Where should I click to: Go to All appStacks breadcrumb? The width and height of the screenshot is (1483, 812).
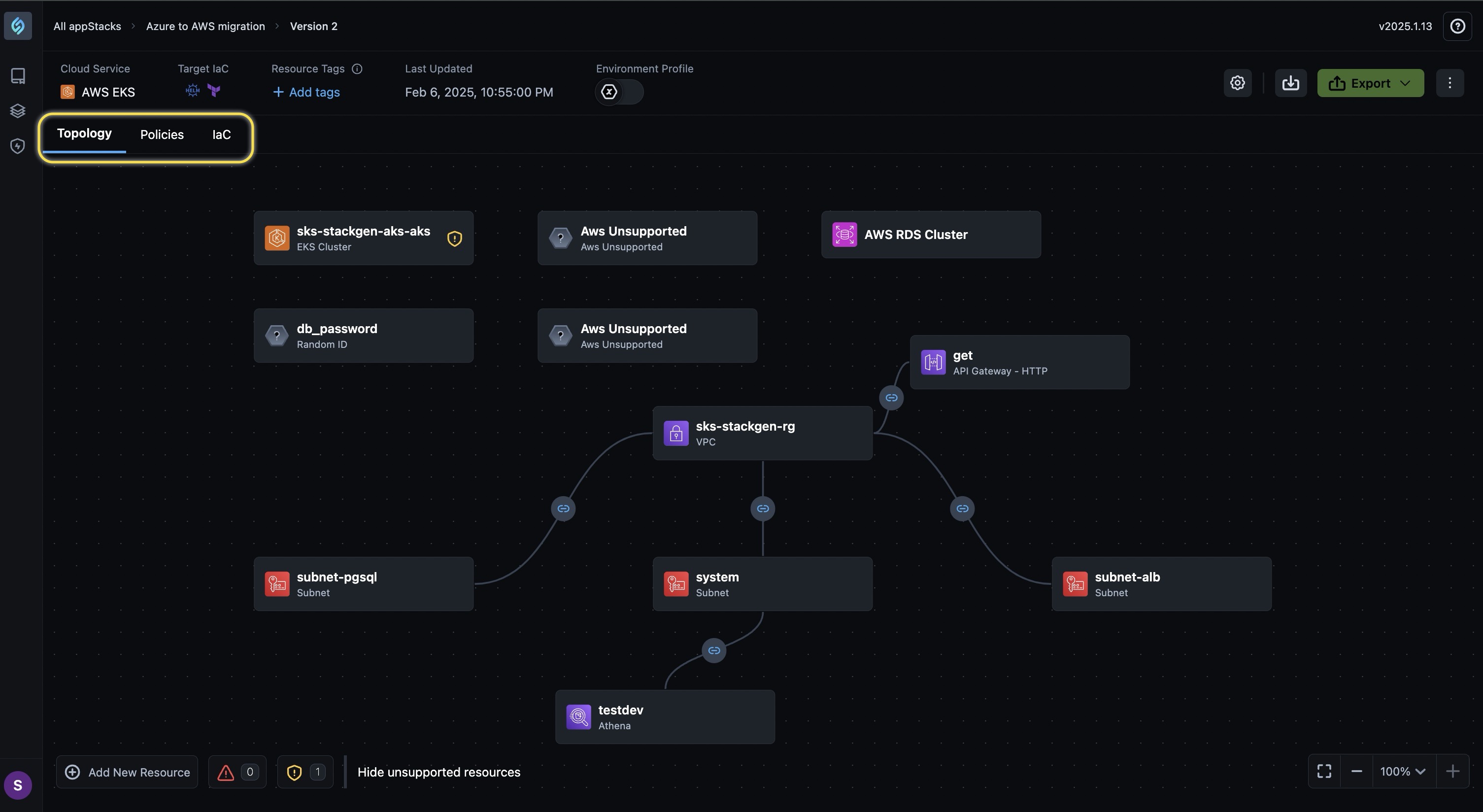pos(87,26)
